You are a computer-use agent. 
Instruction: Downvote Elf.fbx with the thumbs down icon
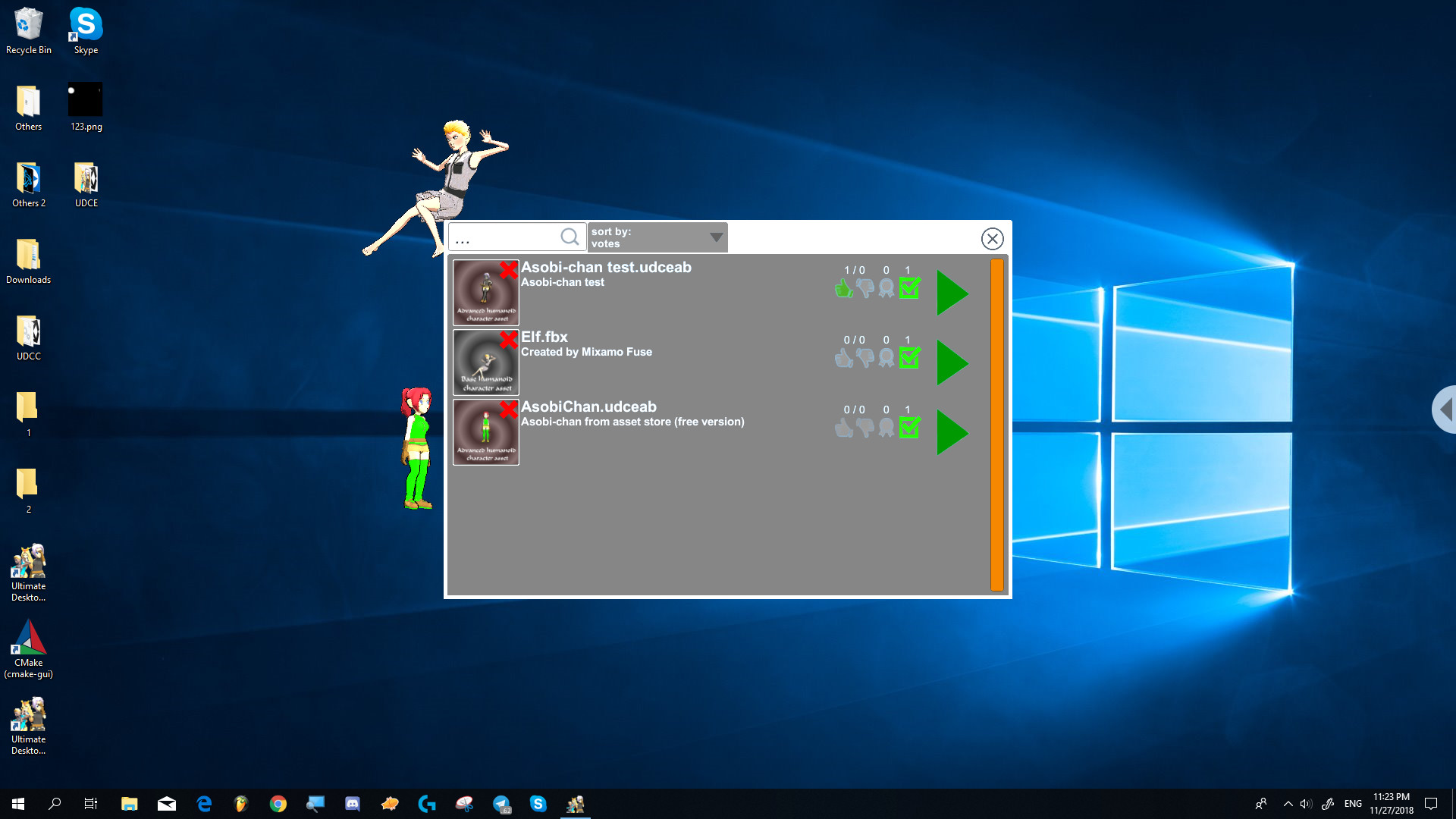coord(865,359)
